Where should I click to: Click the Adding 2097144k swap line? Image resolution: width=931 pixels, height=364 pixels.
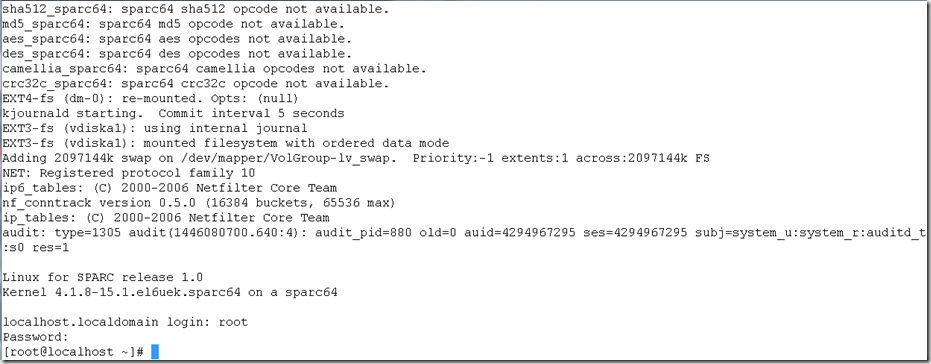[356, 158]
